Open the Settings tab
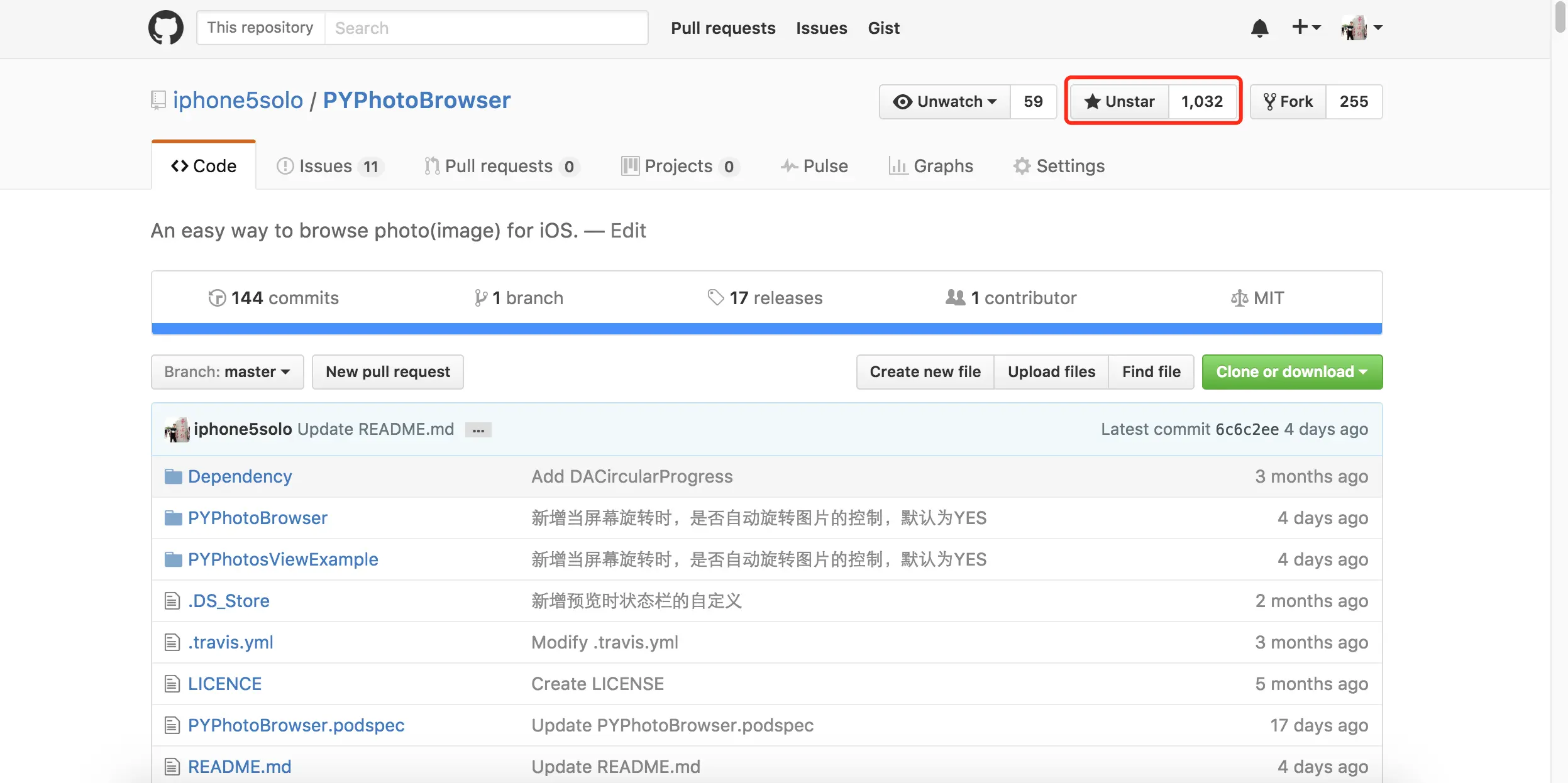 (x=1059, y=166)
